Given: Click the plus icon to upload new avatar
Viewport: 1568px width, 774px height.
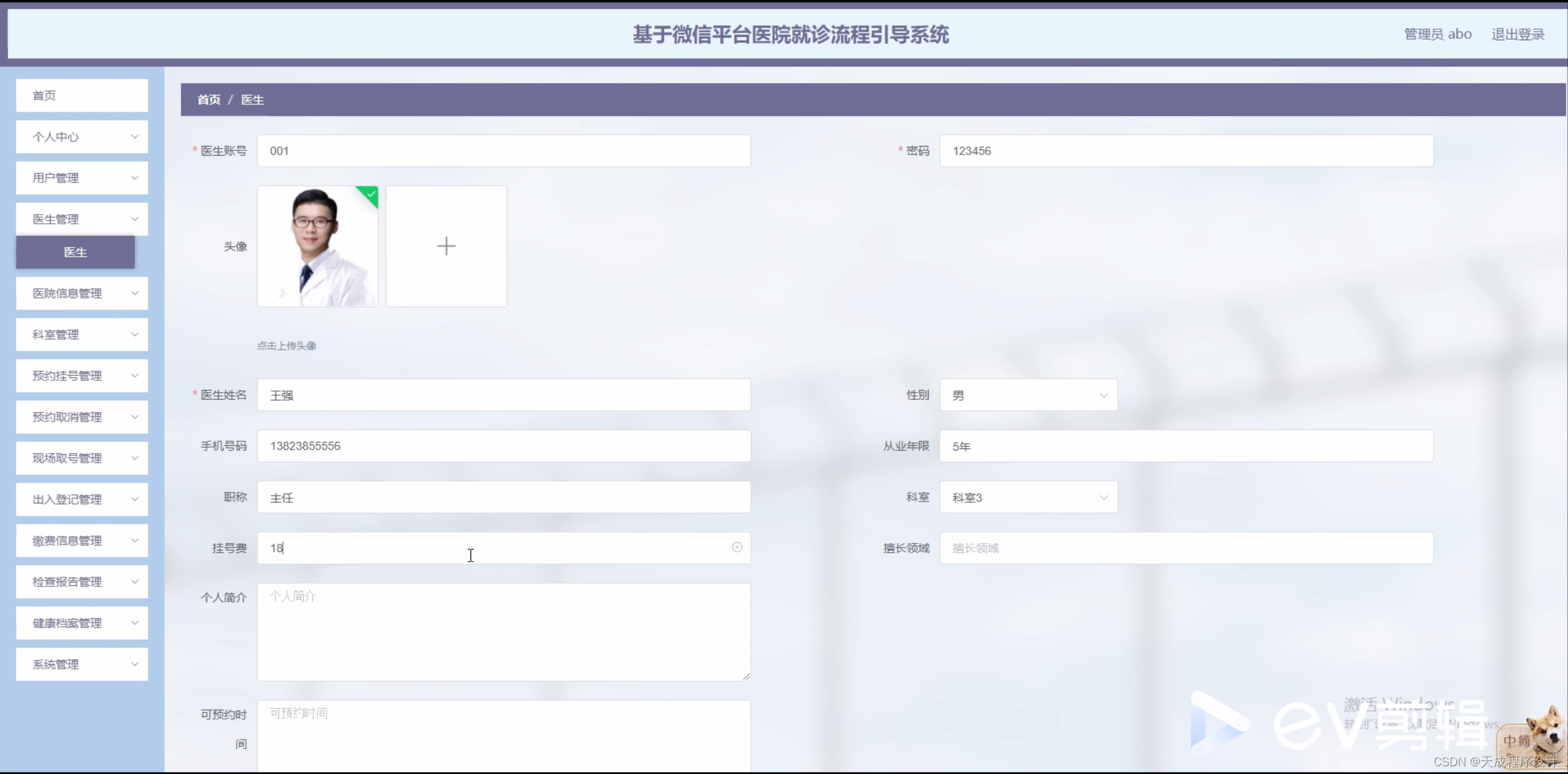Looking at the screenshot, I should tap(446, 247).
